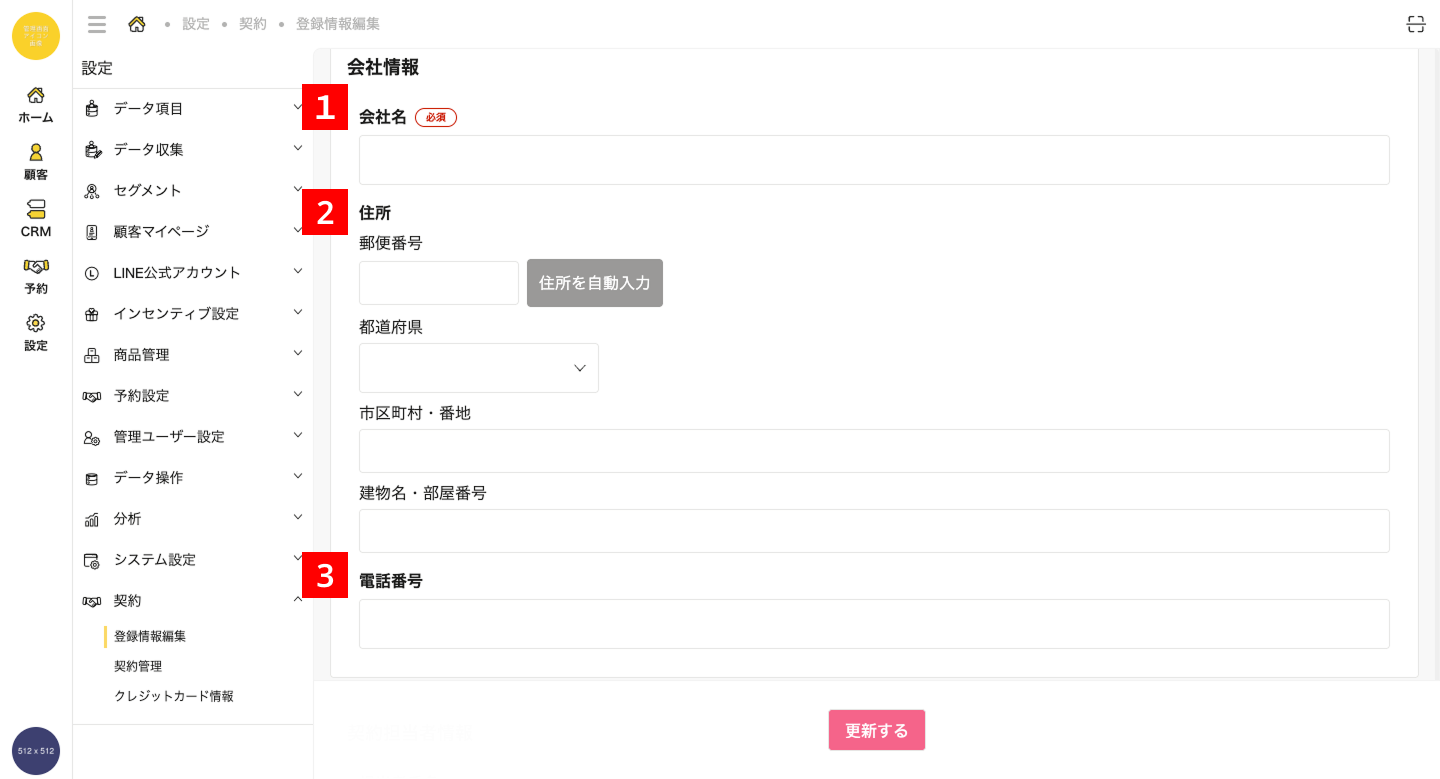Click 住所を自動入力 button
This screenshot has height=779, width=1440.
coord(595,283)
